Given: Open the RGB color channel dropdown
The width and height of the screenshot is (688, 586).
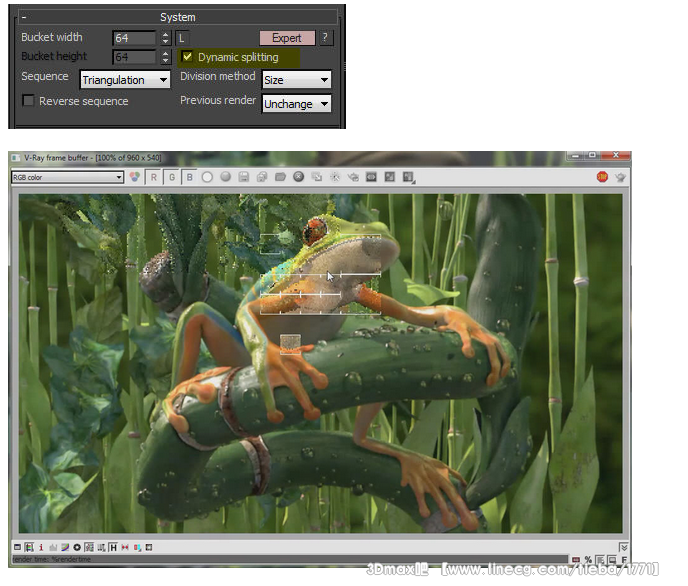Looking at the screenshot, I should pyautogui.click(x=67, y=177).
